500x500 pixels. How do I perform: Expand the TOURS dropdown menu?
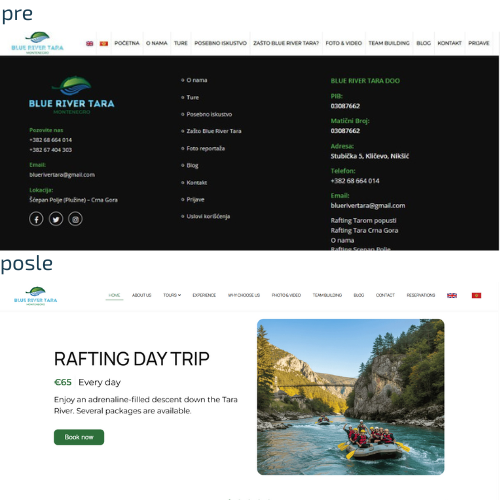point(172,295)
